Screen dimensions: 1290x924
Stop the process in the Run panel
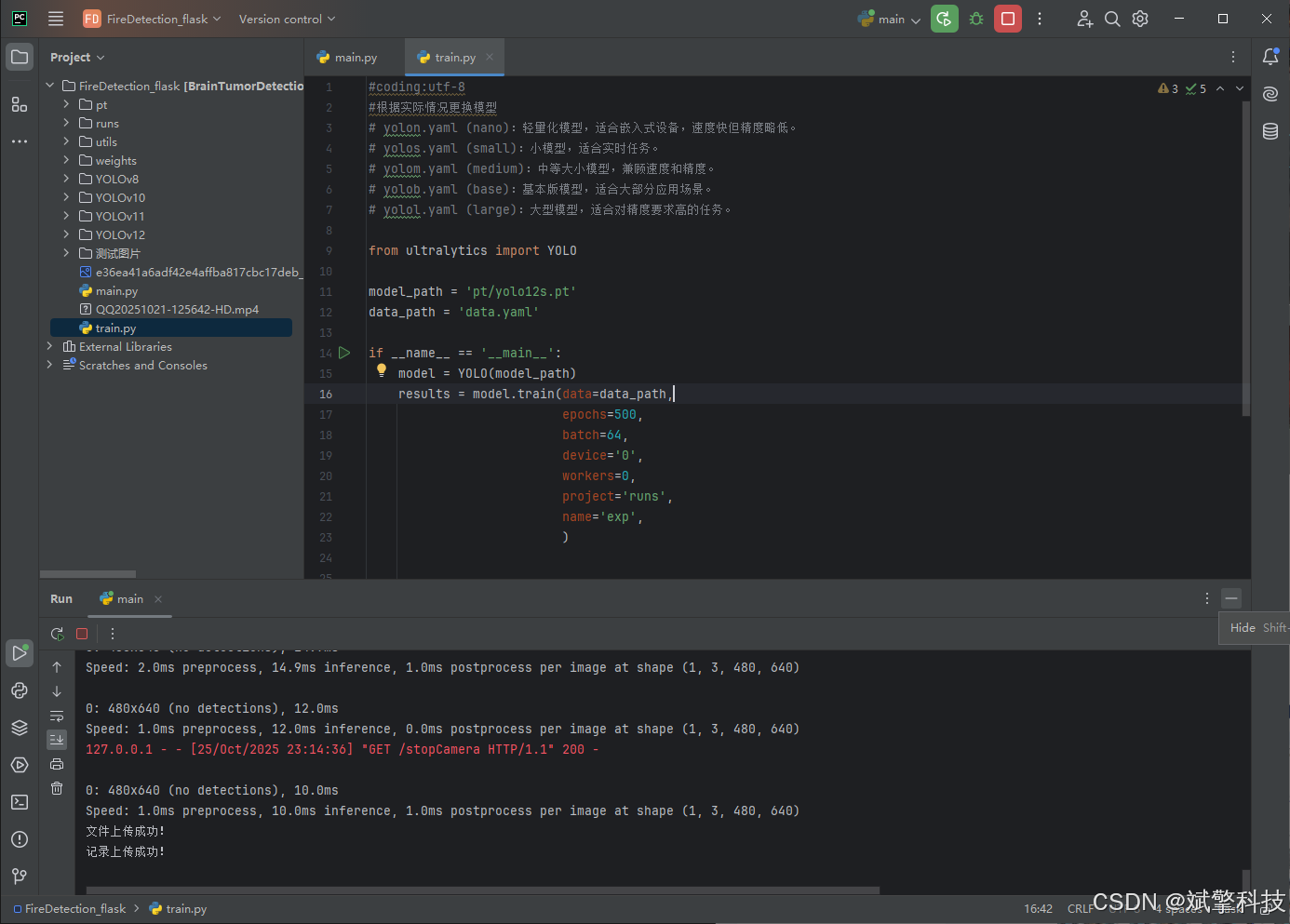click(82, 634)
